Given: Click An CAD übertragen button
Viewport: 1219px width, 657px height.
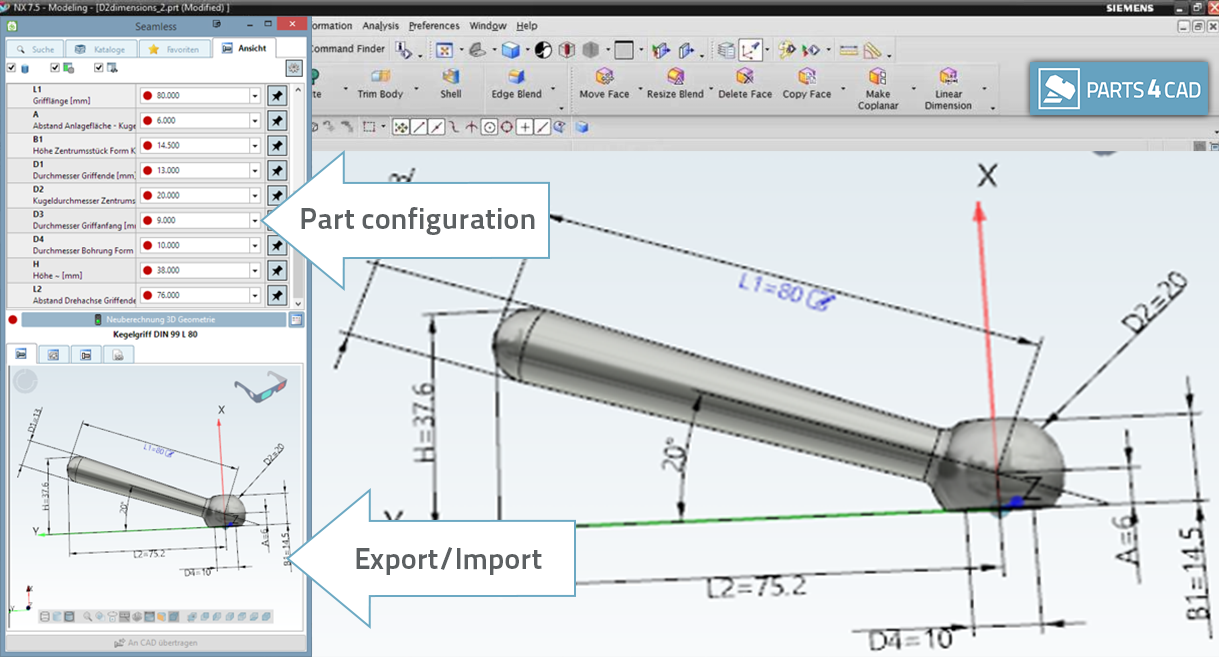Looking at the screenshot, I should 155,643.
